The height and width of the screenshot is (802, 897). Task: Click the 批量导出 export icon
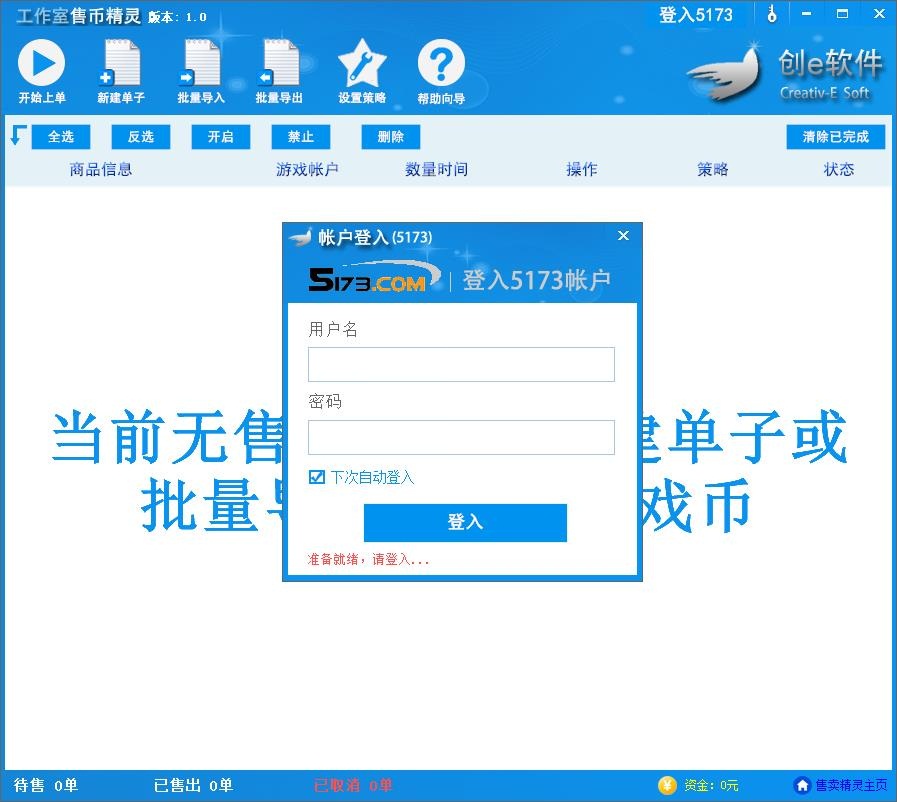tap(279, 62)
